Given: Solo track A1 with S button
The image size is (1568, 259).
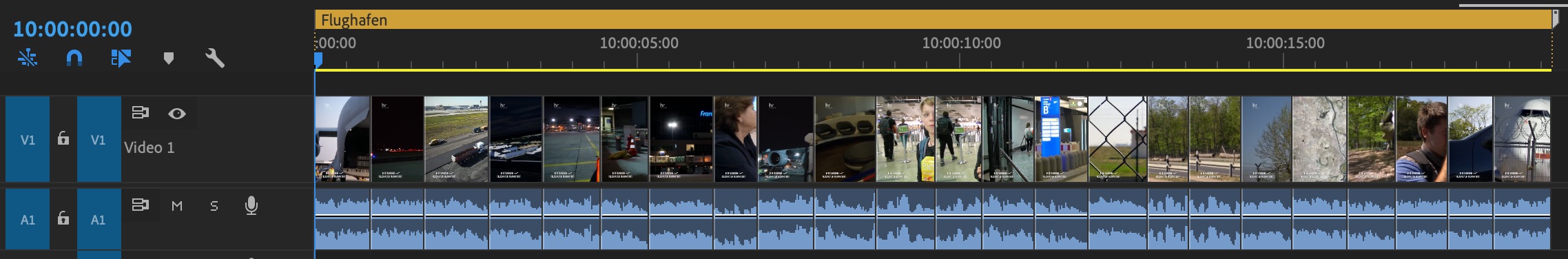Looking at the screenshot, I should [x=214, y=206].
